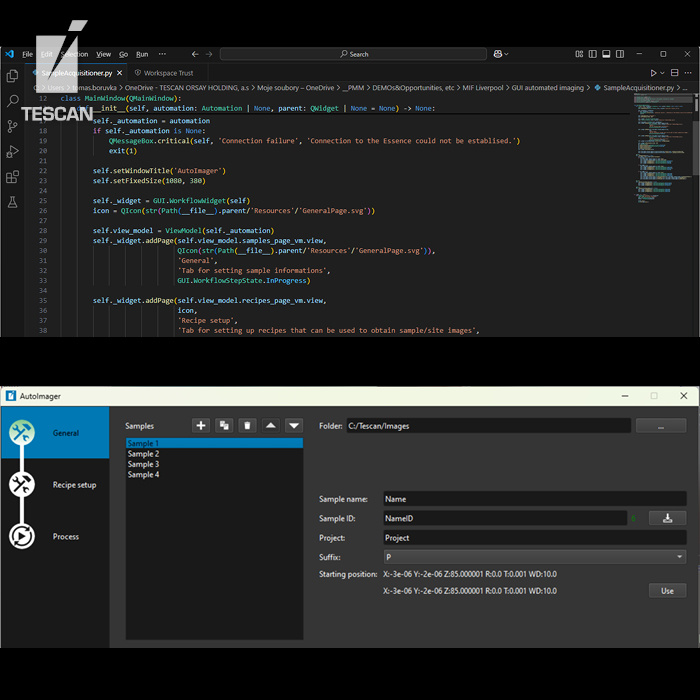Add a new sample with the plus button

201,425
